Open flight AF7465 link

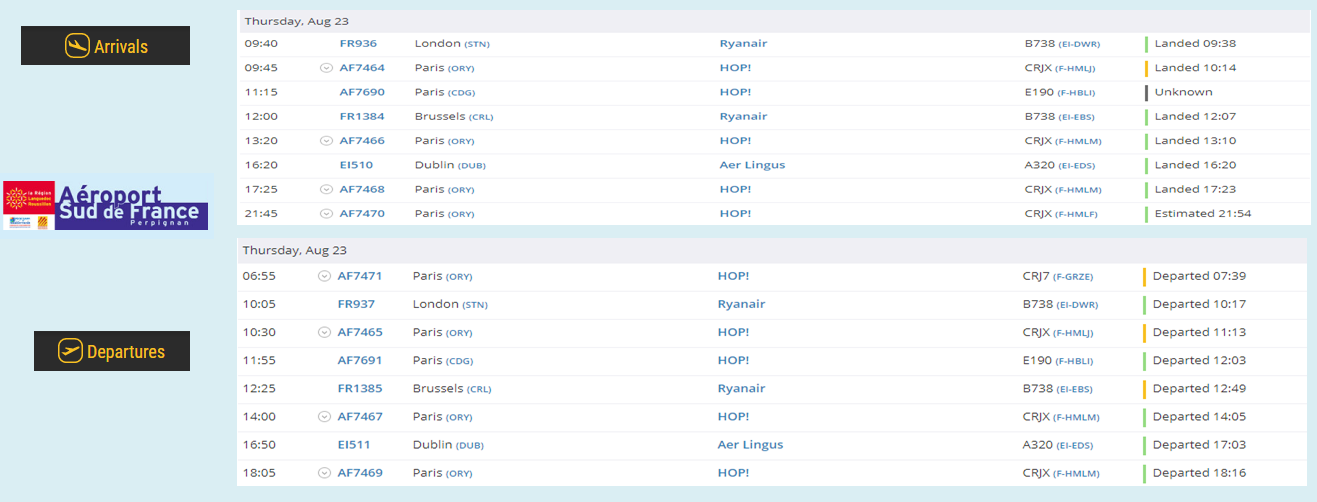360,332
